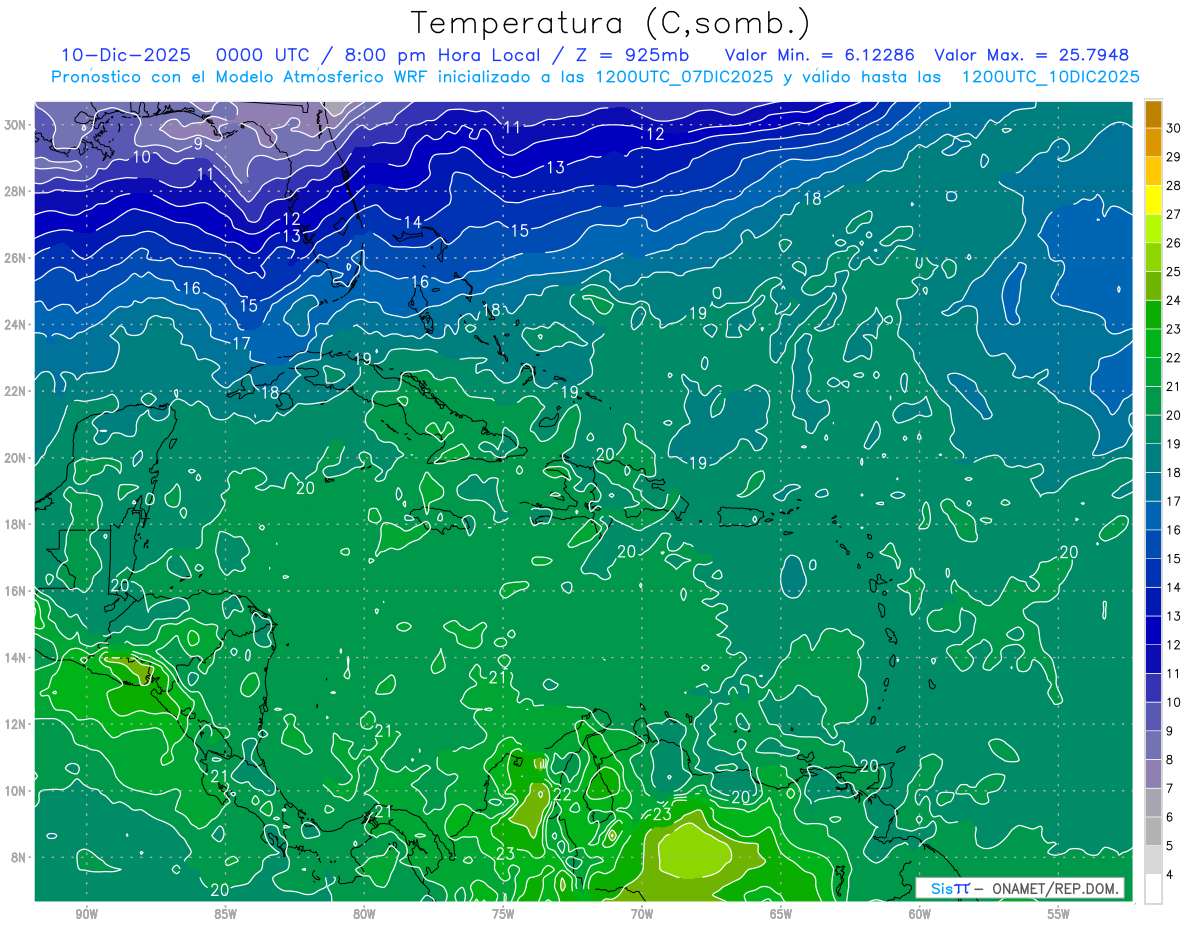Click the "10N" latitude axis label

[15, 791]
